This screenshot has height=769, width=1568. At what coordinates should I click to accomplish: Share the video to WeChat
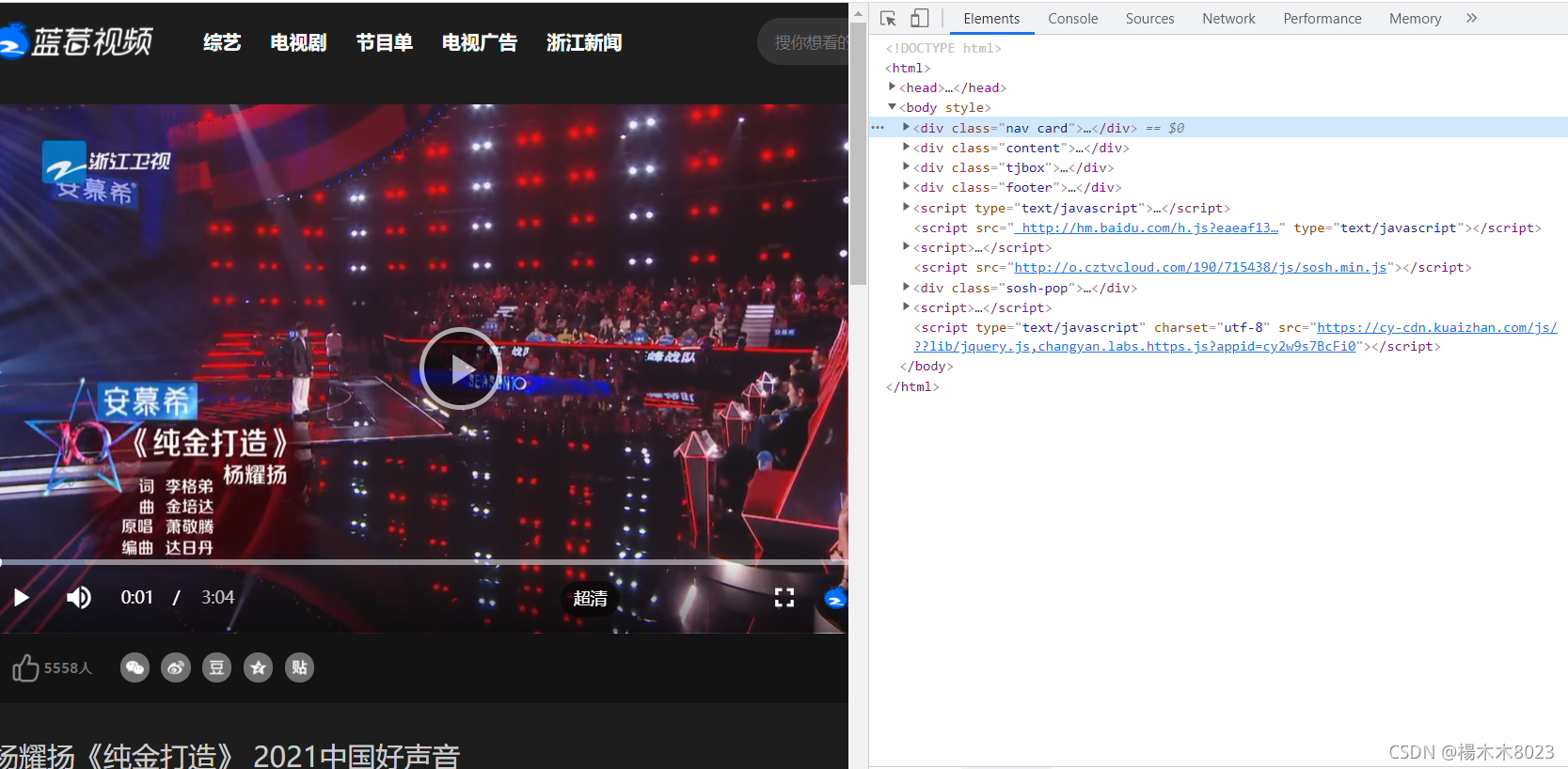tap(135, 667)
